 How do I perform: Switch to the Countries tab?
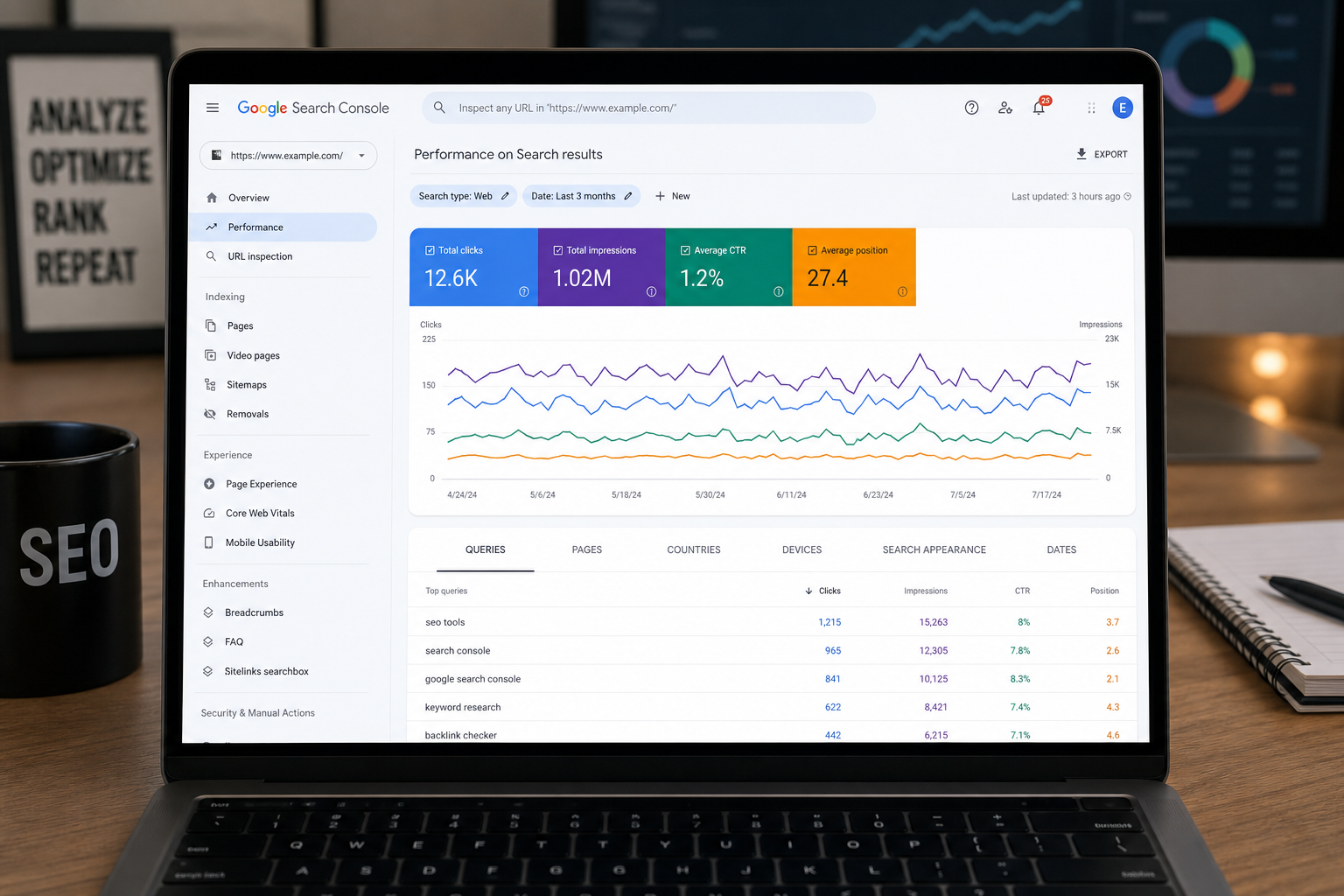pyautogui.click(x=694, y=549)
